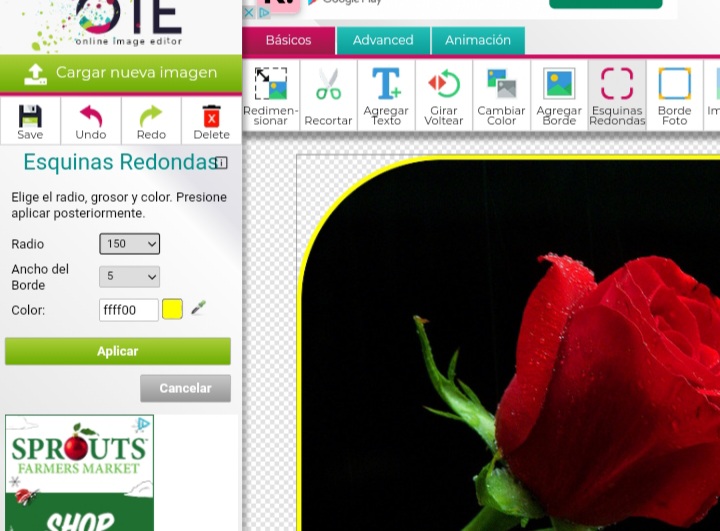Open info icon beside Esquinas Redondas title
The width and height of the screenshot is (720, 531).
221,163
